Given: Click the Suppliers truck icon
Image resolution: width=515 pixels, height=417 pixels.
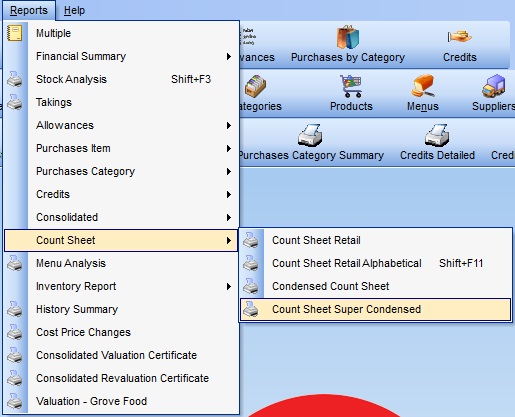Looking at the screenshot, I should pyautogui.click(x=494, y=86).
